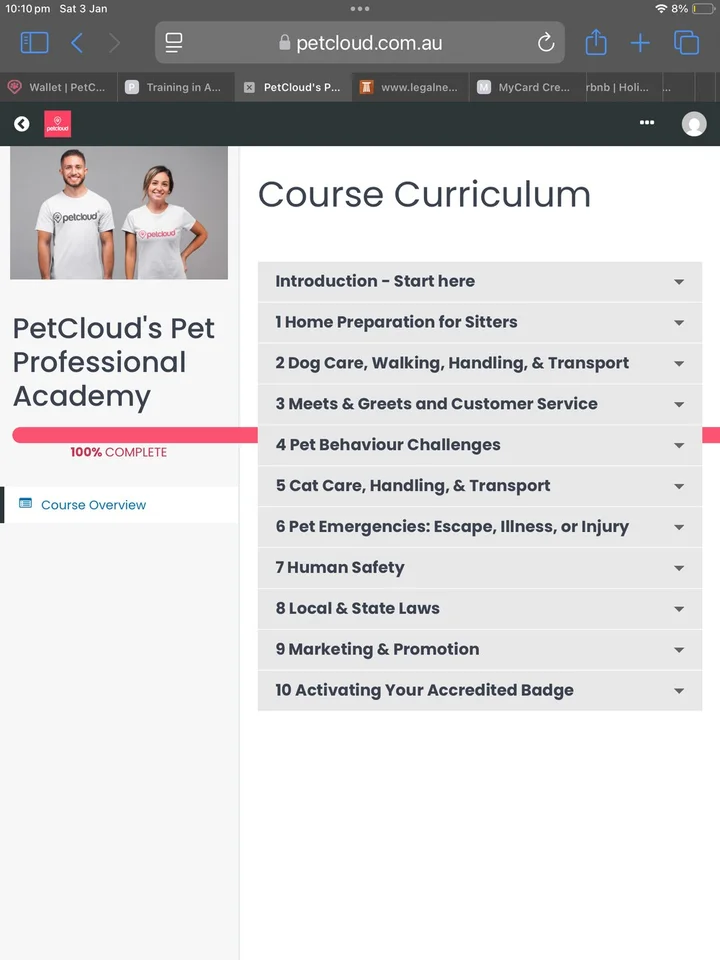
Task: Switch to the www.legalne... tab
Action: pos(410,87)
